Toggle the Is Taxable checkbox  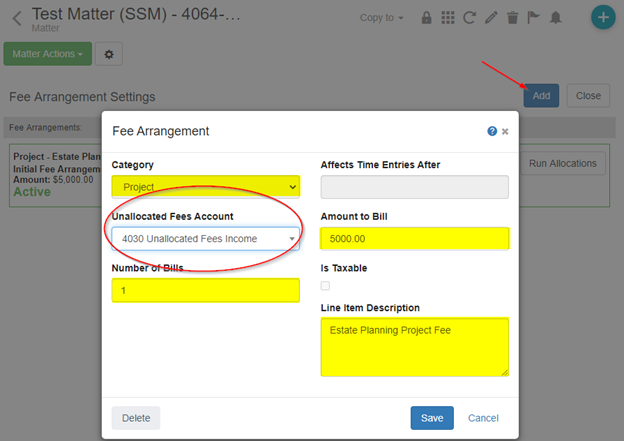tap(325, 285)
